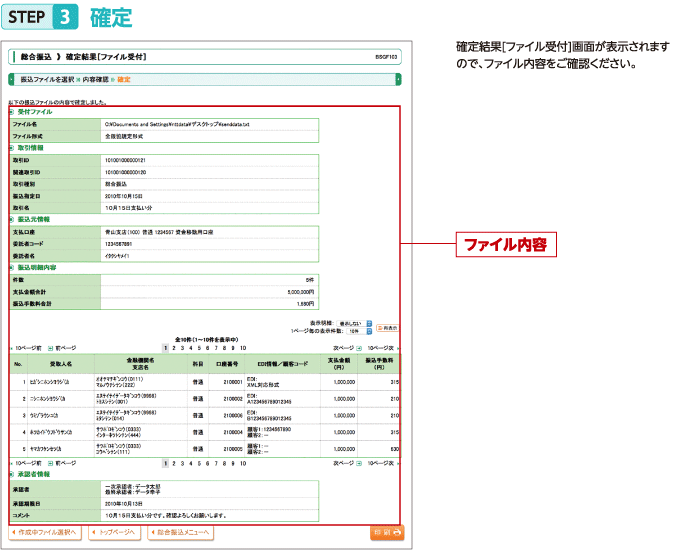The height and width of the screenshot is (556, 690).
Task: Click account number 2100005 in row 5
Action: pyautogui.click(x=233, y=449)
